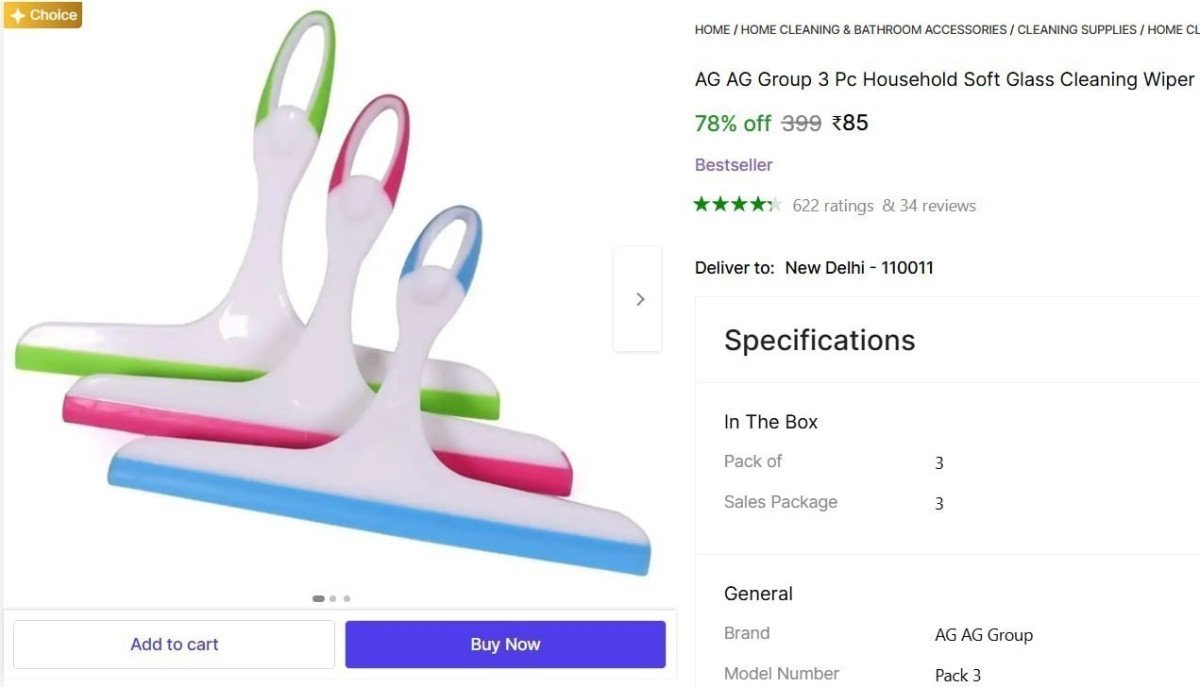Click the Specifications heading

(819, 340)
